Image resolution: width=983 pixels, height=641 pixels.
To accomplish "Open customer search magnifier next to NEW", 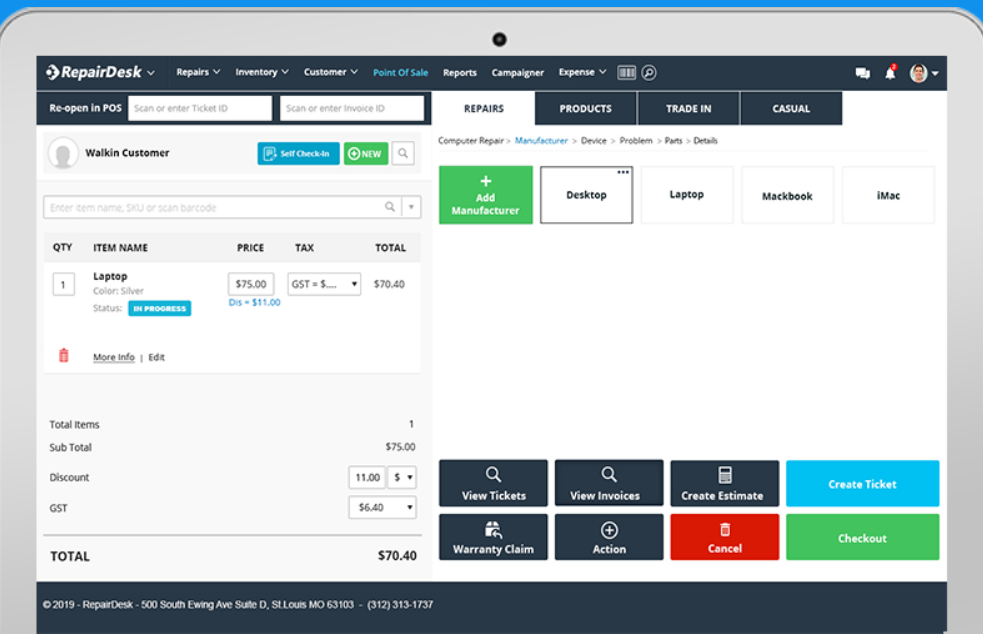I will click(403, 153).
